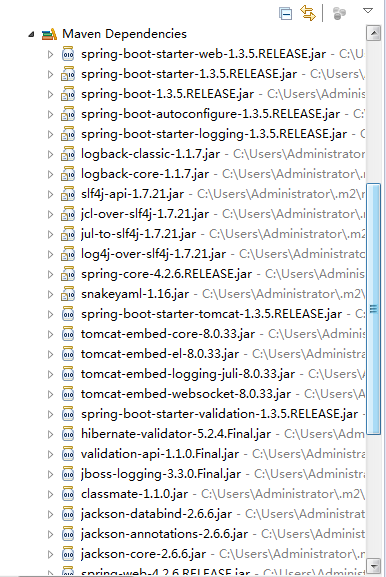386x577 pixels.
Task: Select spring-boot-starter-validation-1.3.5.RELEASE.jar entry
Action: [219, 414]
